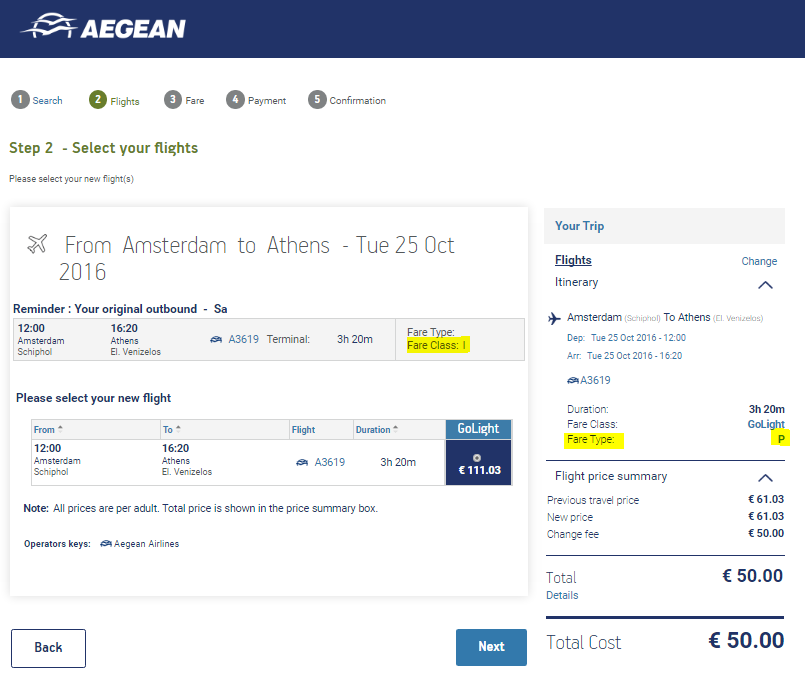
Task: Sort flights by To column arrow
Action: pyautogui.click(x=178, y=429)
